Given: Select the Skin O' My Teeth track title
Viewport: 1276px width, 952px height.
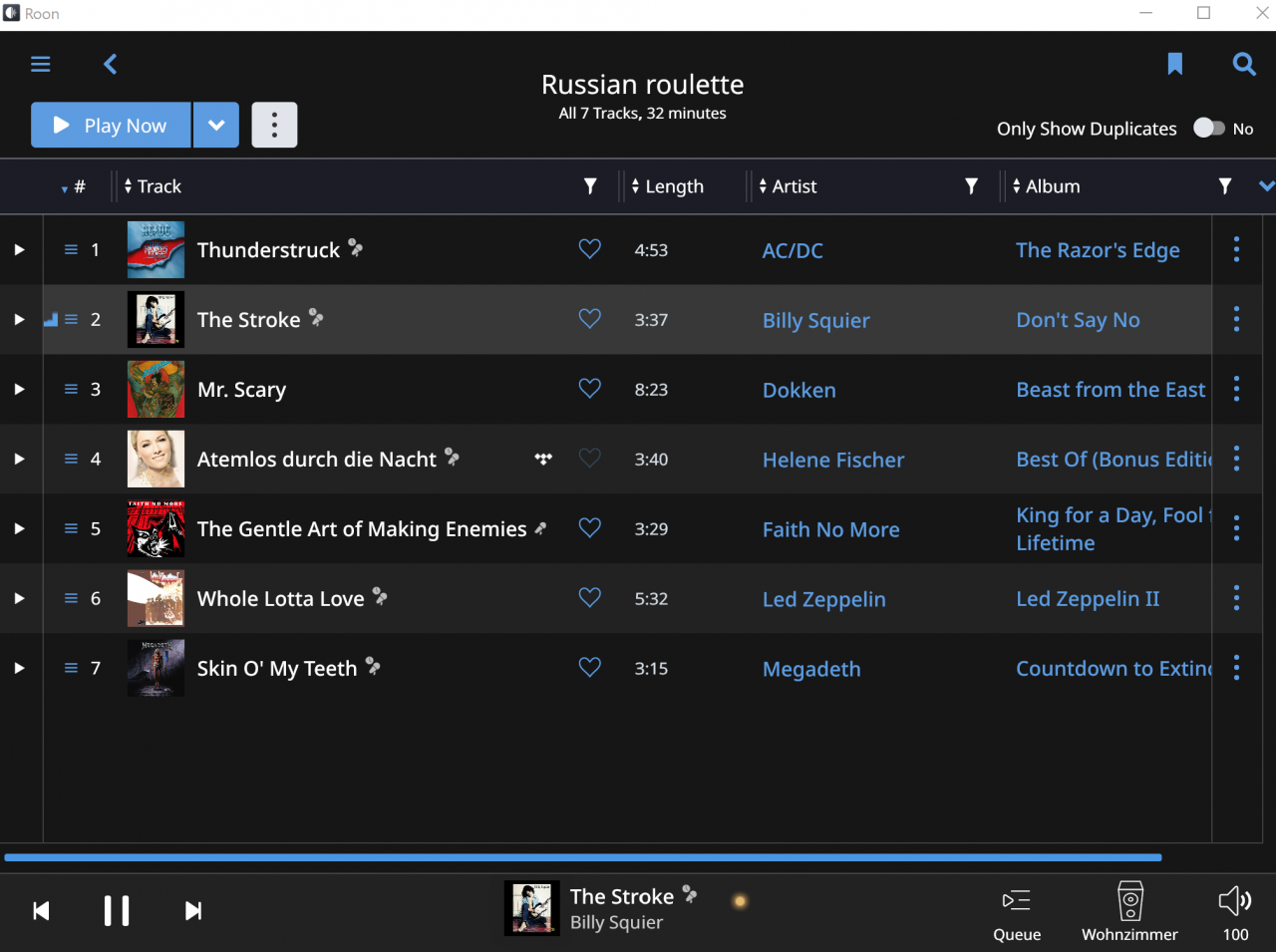Looking at the screenshot, I should pos(277,669).
